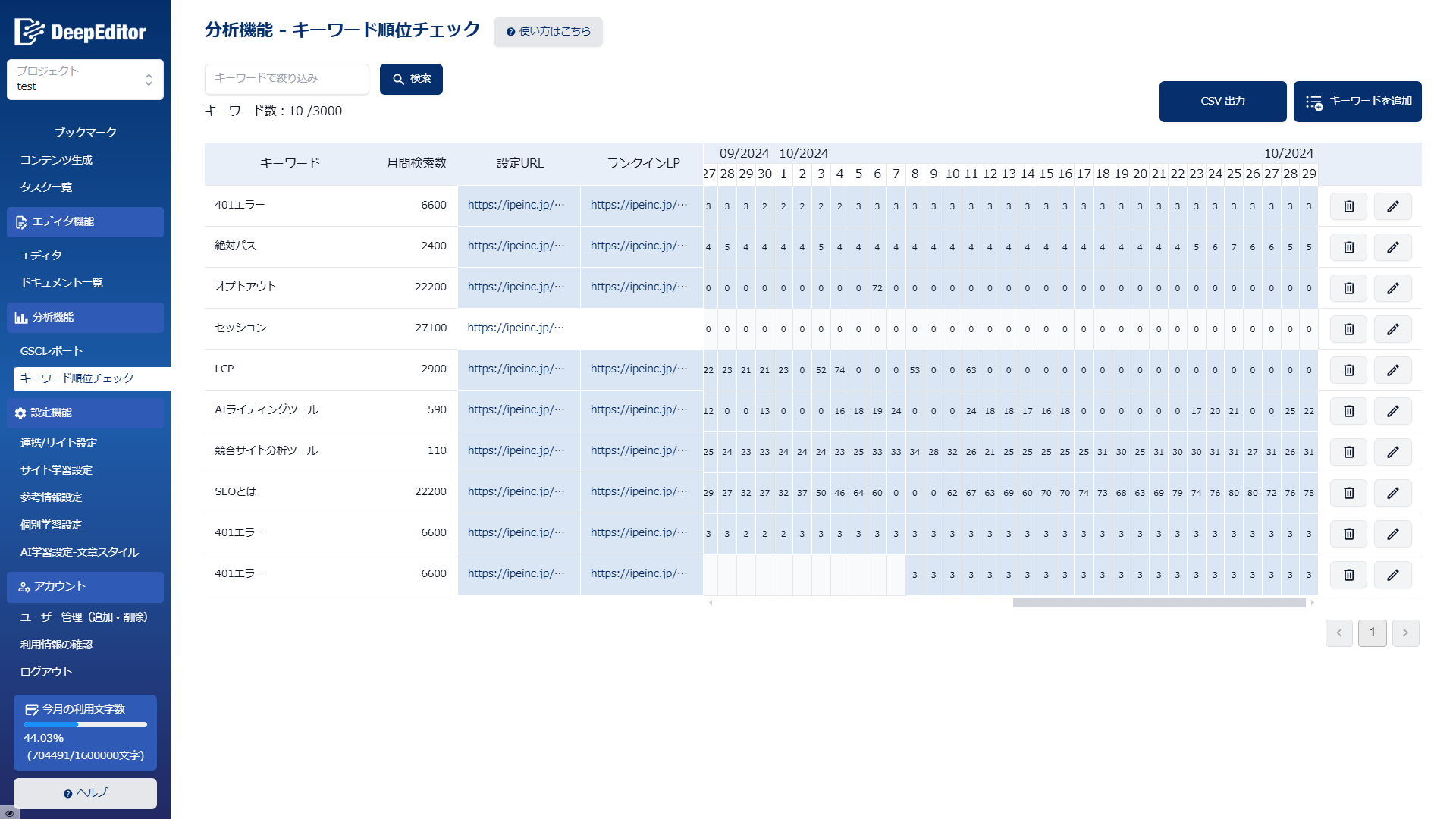Delete the 絶対パス keyword row
This screenshot has width=1456, height=819.
(1348, 247)
